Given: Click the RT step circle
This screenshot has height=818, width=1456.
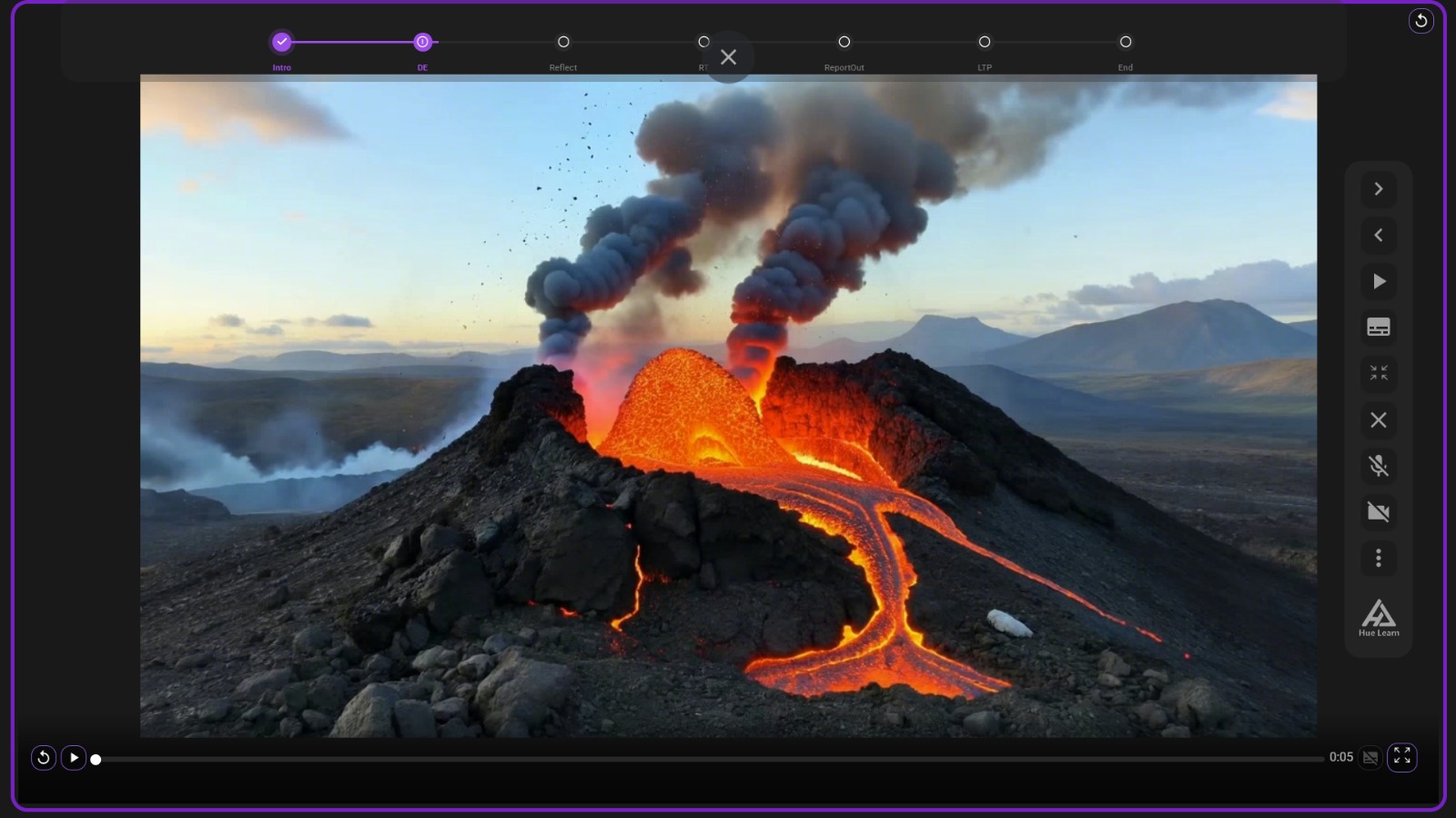Looking at the screenshot, I should point(703,42).
